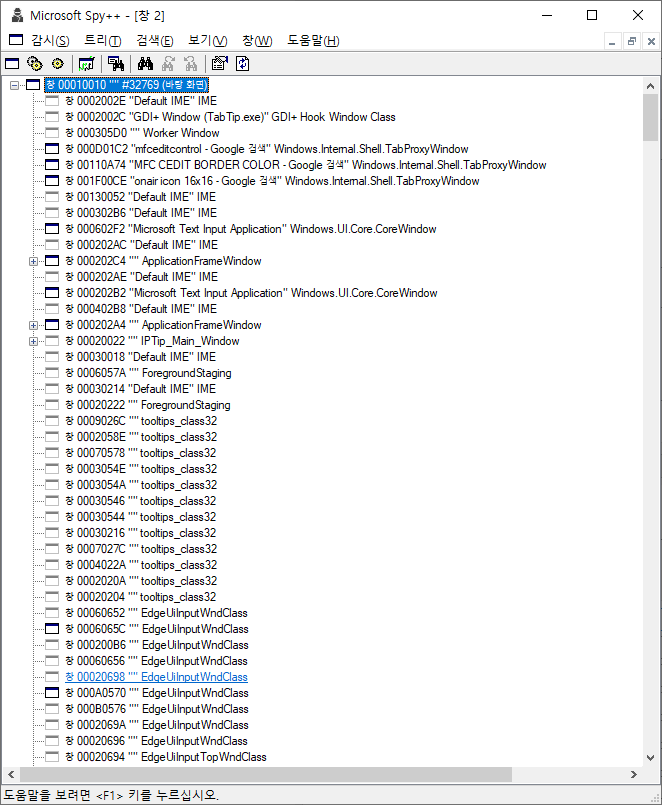
Task: Open the 창(W) menu
Action: (257, 40)
